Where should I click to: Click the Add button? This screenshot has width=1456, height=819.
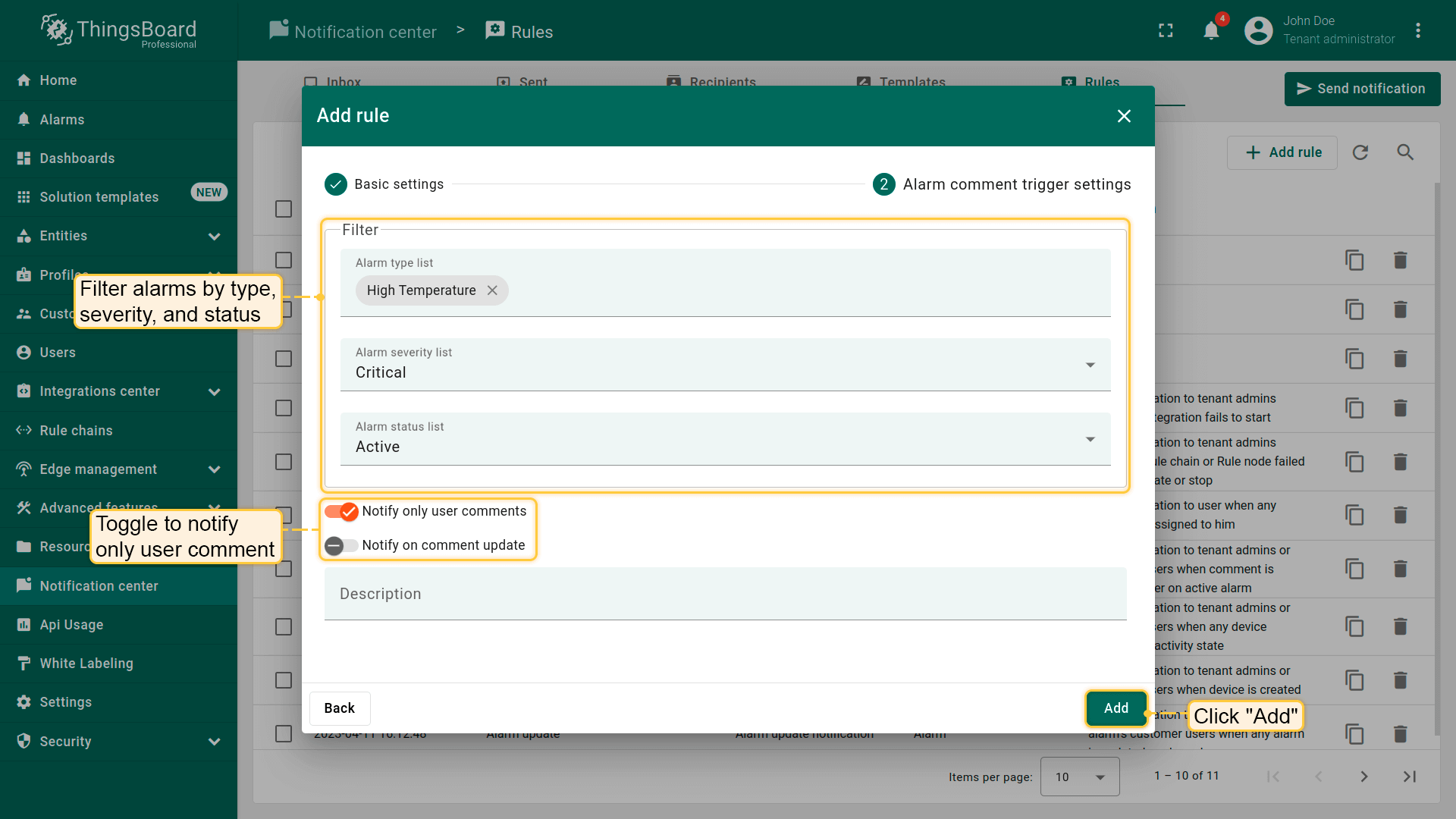[x=1116, y=708]
